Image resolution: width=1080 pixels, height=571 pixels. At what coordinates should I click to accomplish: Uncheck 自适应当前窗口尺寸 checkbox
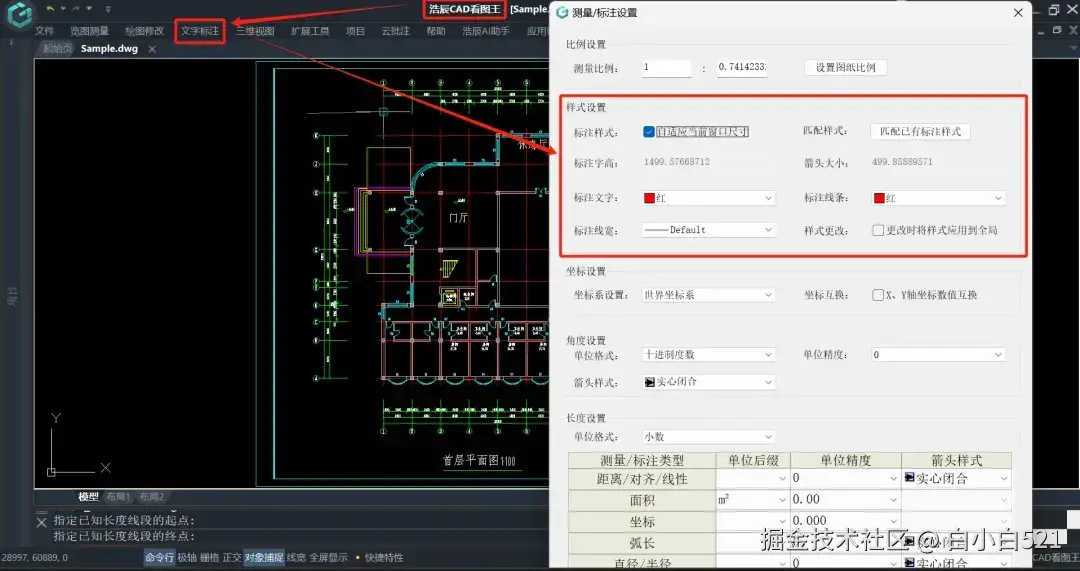(x=649, y=132)
